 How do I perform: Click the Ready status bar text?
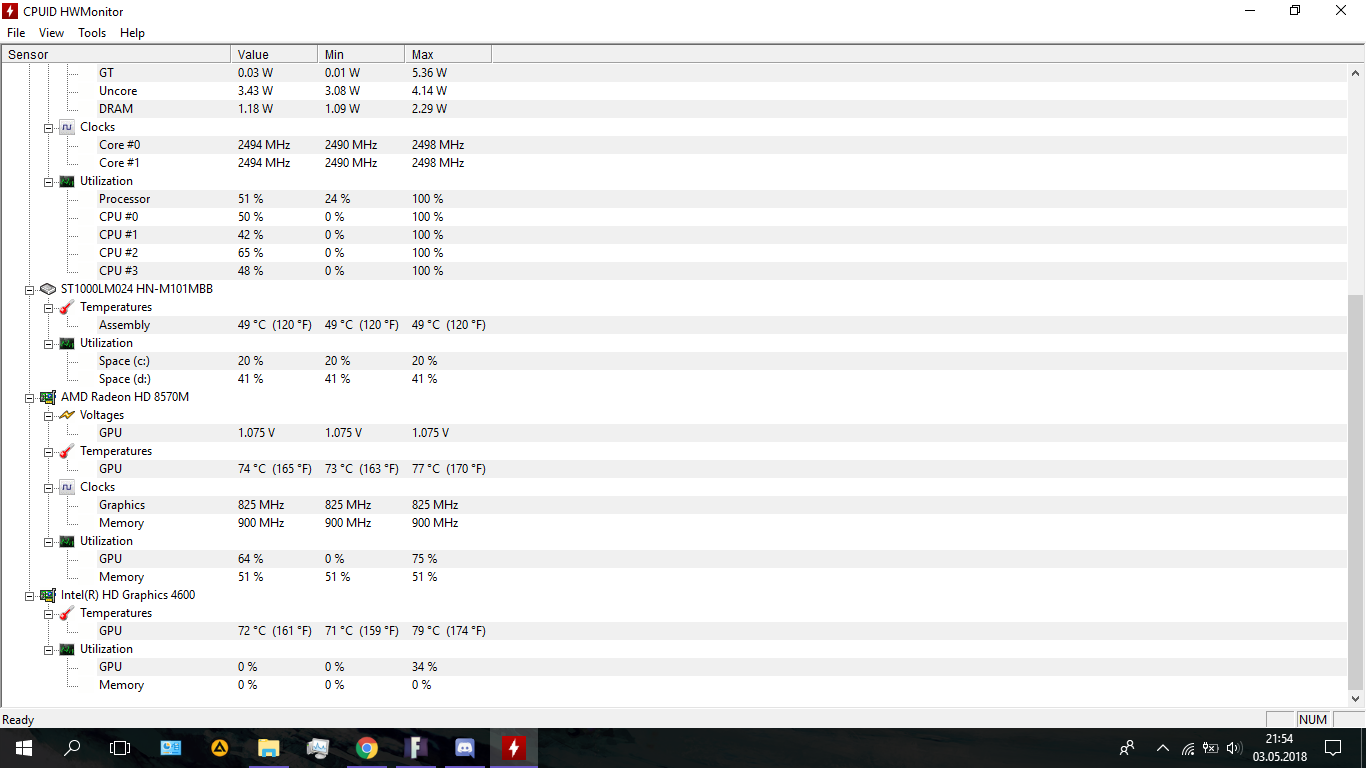(18, 720)
